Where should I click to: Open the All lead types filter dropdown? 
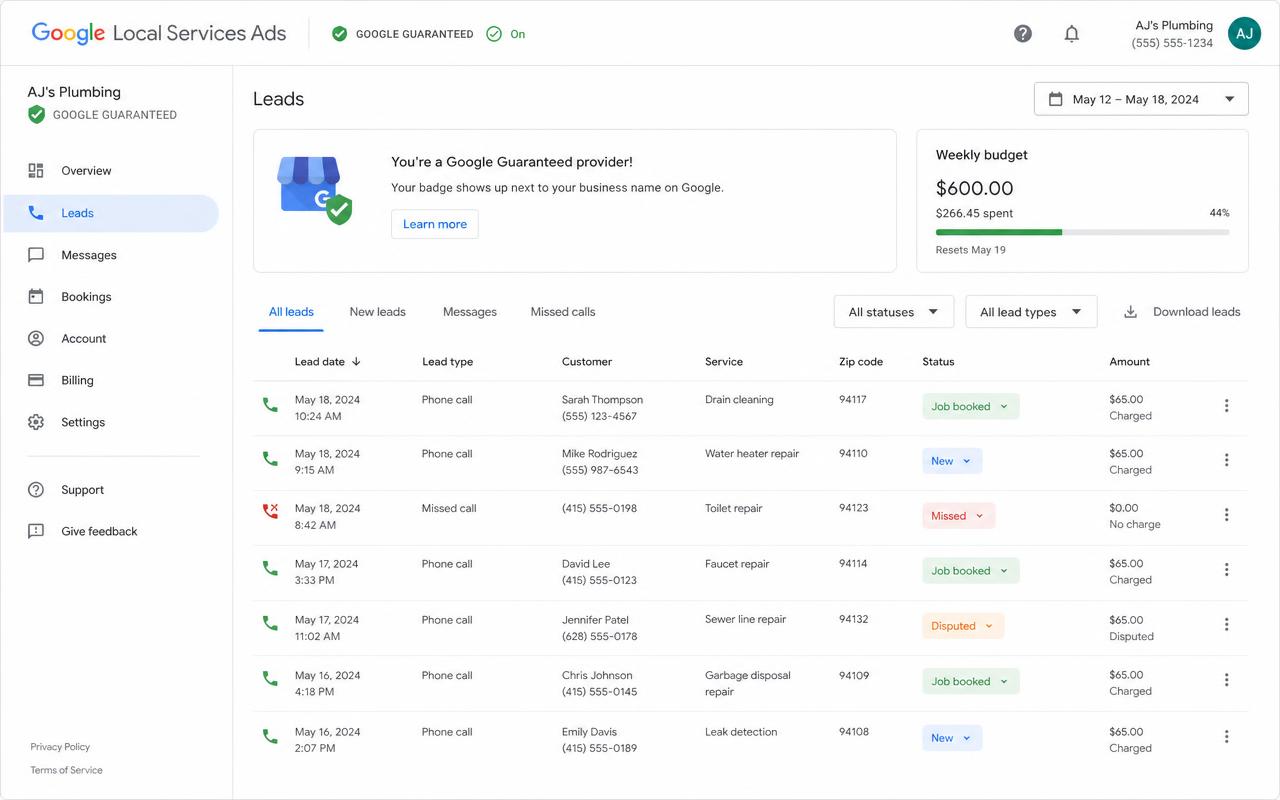[1031, 312]
